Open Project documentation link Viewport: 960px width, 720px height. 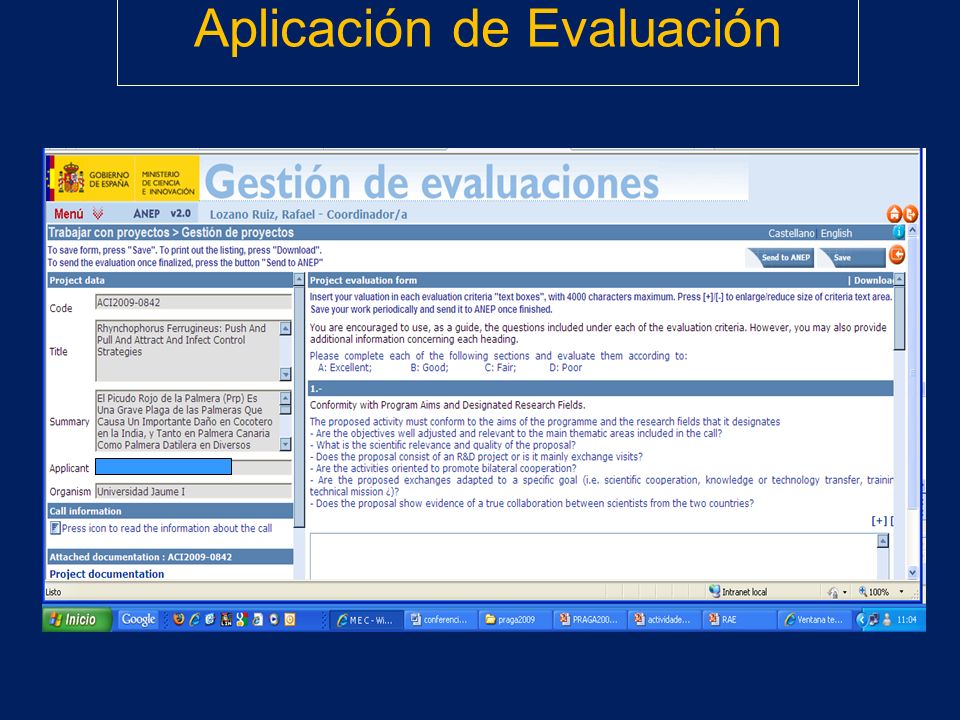click(107, 574)
